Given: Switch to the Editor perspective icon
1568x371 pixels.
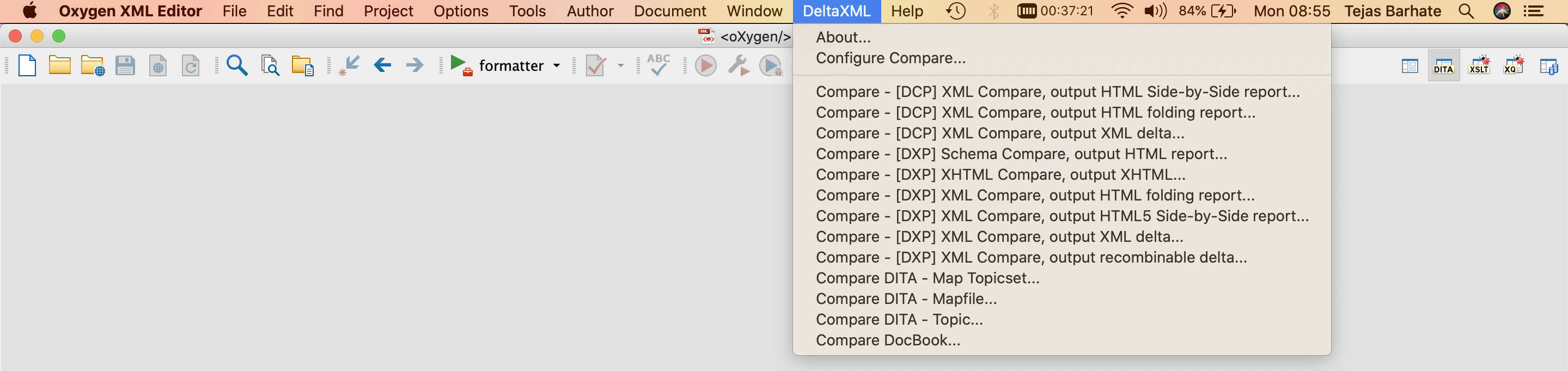Looking at the screenshot, I should pyautogui.click(x=1409, y=65).
